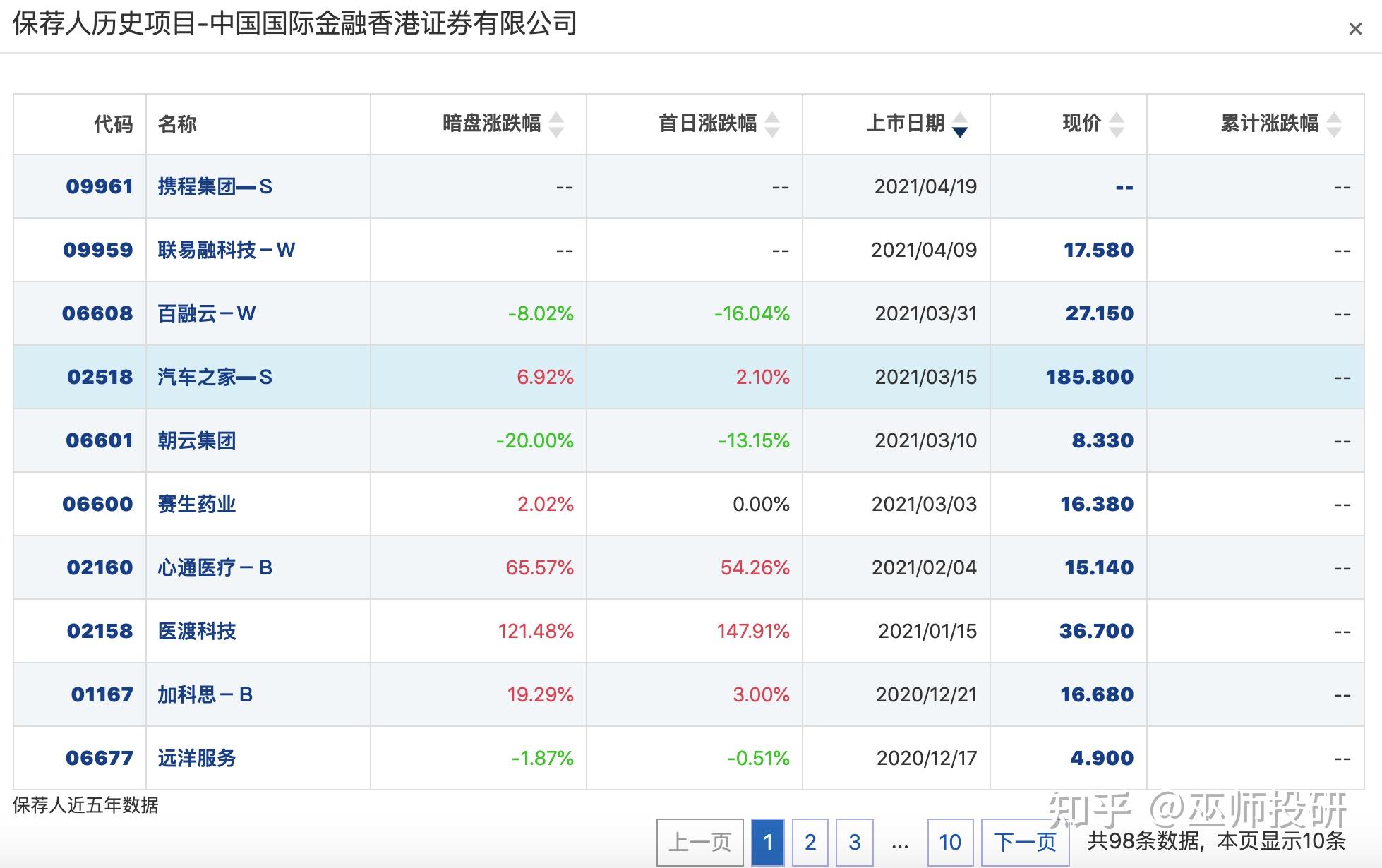Go to previous page 上一页
This screenshot has height=868, width=1382.
pos(699,842)
